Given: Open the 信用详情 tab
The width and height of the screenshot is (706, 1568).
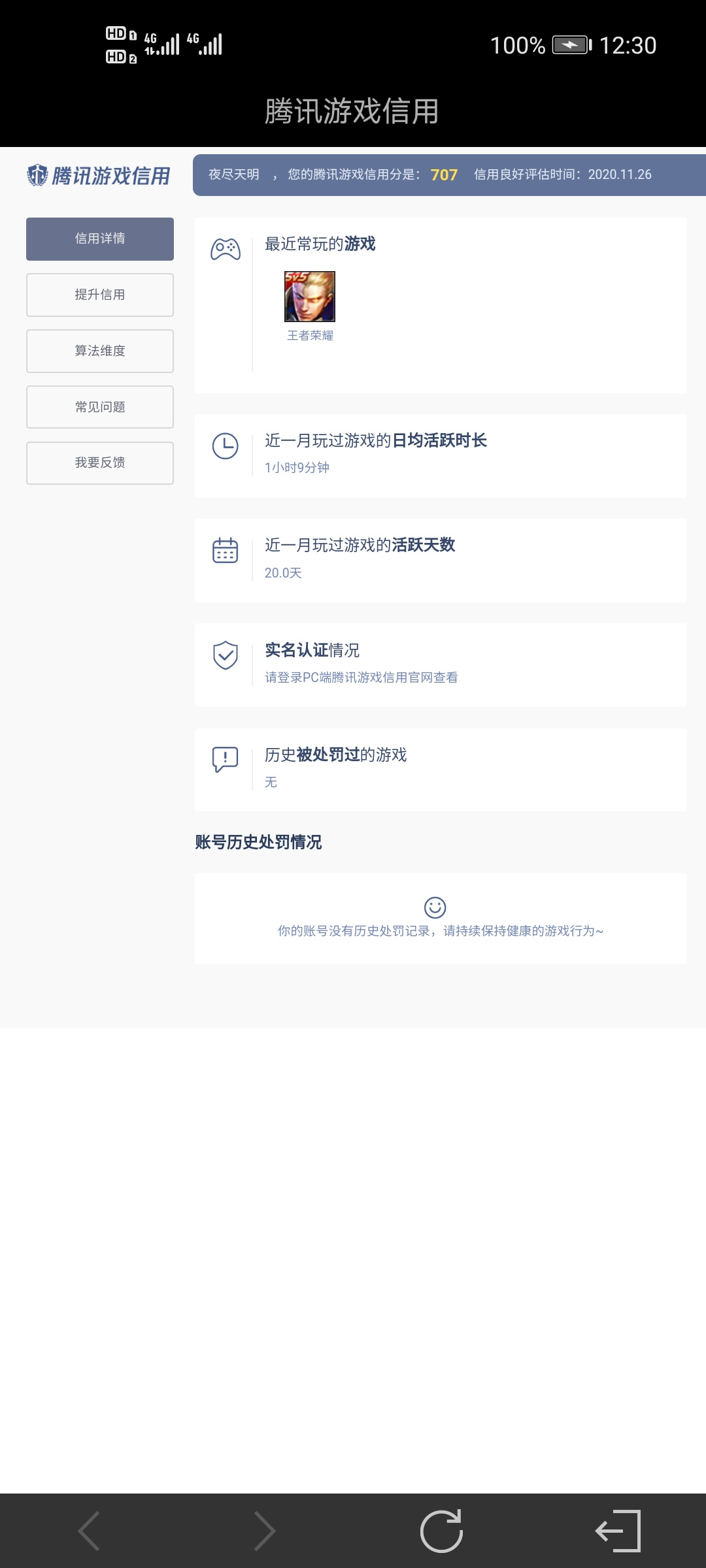Looking at the screenshot, I should 100,239.
